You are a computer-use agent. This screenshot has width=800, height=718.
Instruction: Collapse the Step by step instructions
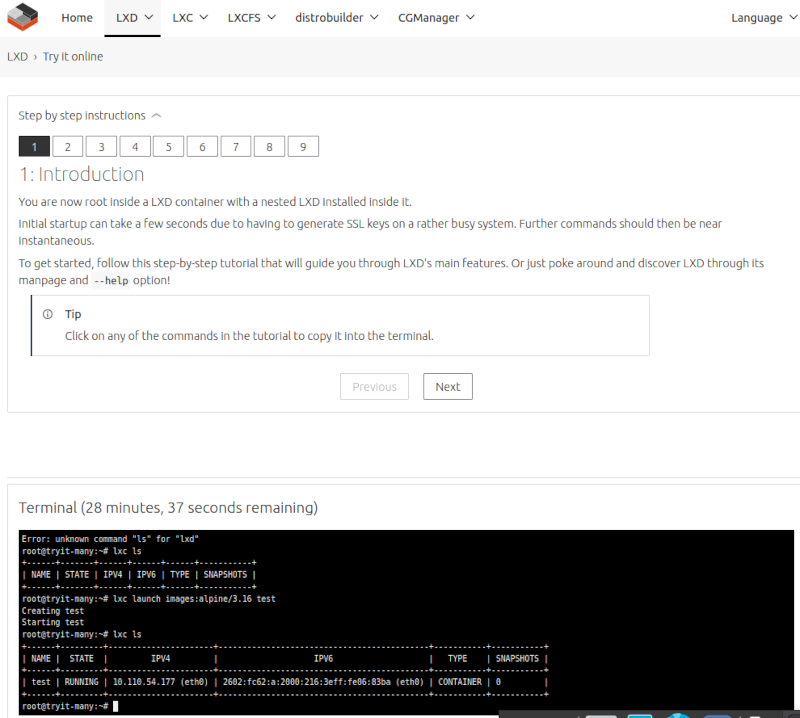pyautogui.click(x=90, y=116)
